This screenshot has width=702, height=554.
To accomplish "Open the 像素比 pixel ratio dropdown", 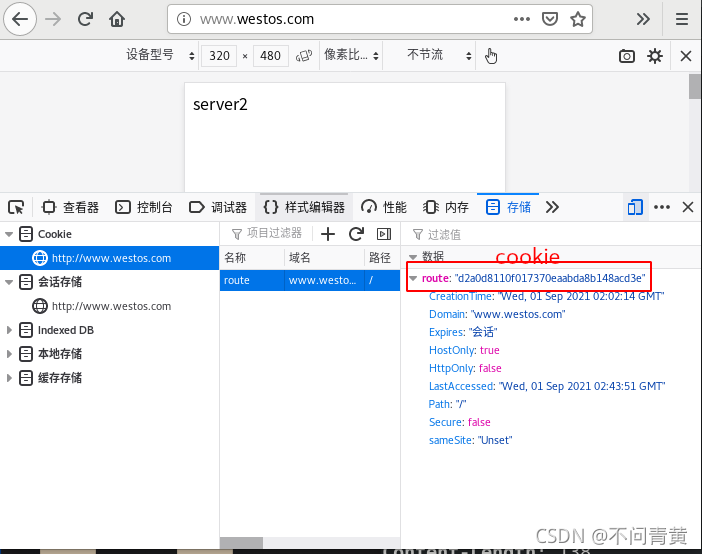I will tap(351, 56).
